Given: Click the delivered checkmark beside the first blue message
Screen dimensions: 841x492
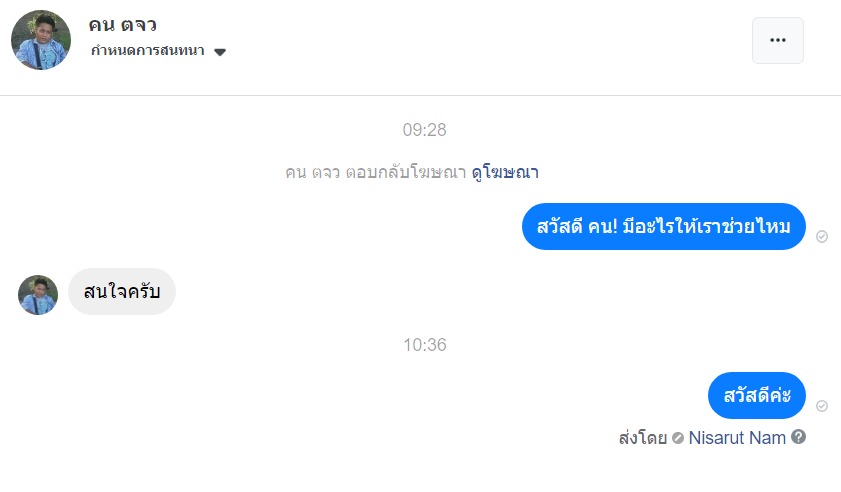Looking at the screenshot, I should pos(822,236).
